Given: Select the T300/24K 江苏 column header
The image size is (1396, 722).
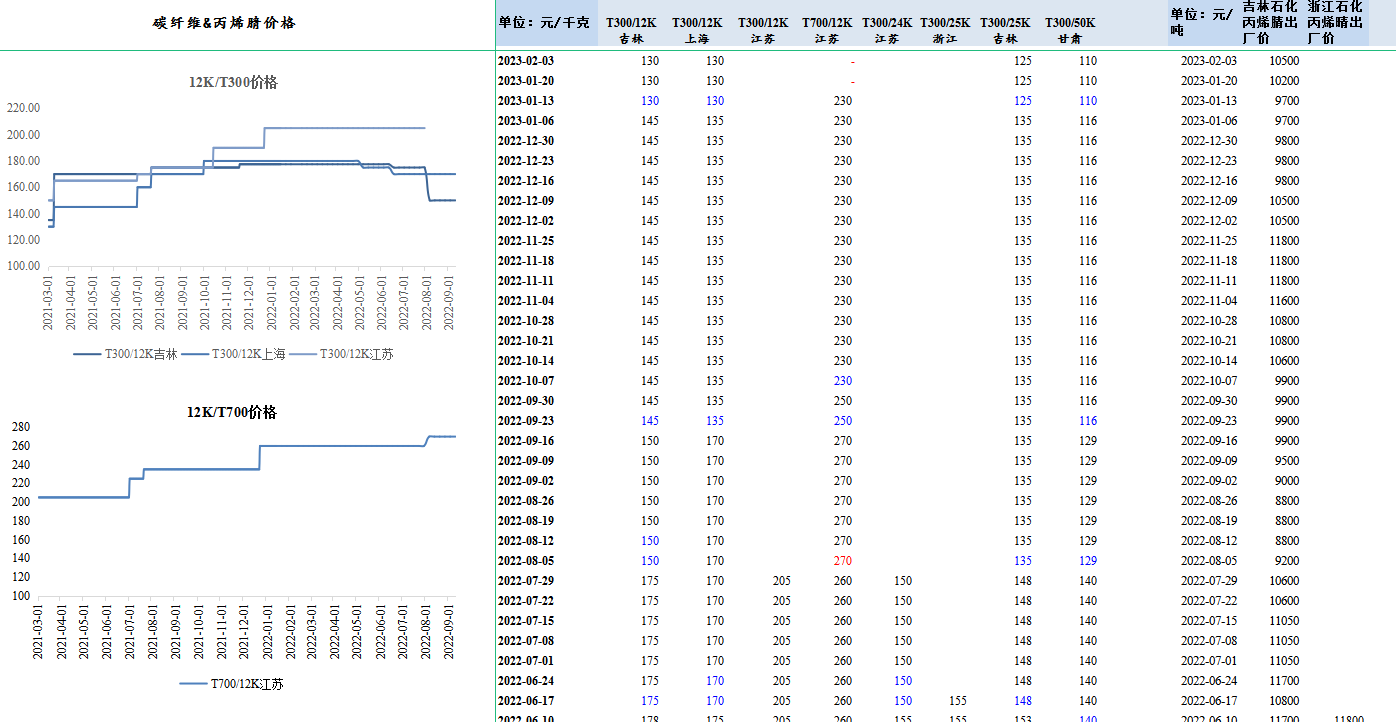Looking at the screenshot, I should [x=886, y=30].
